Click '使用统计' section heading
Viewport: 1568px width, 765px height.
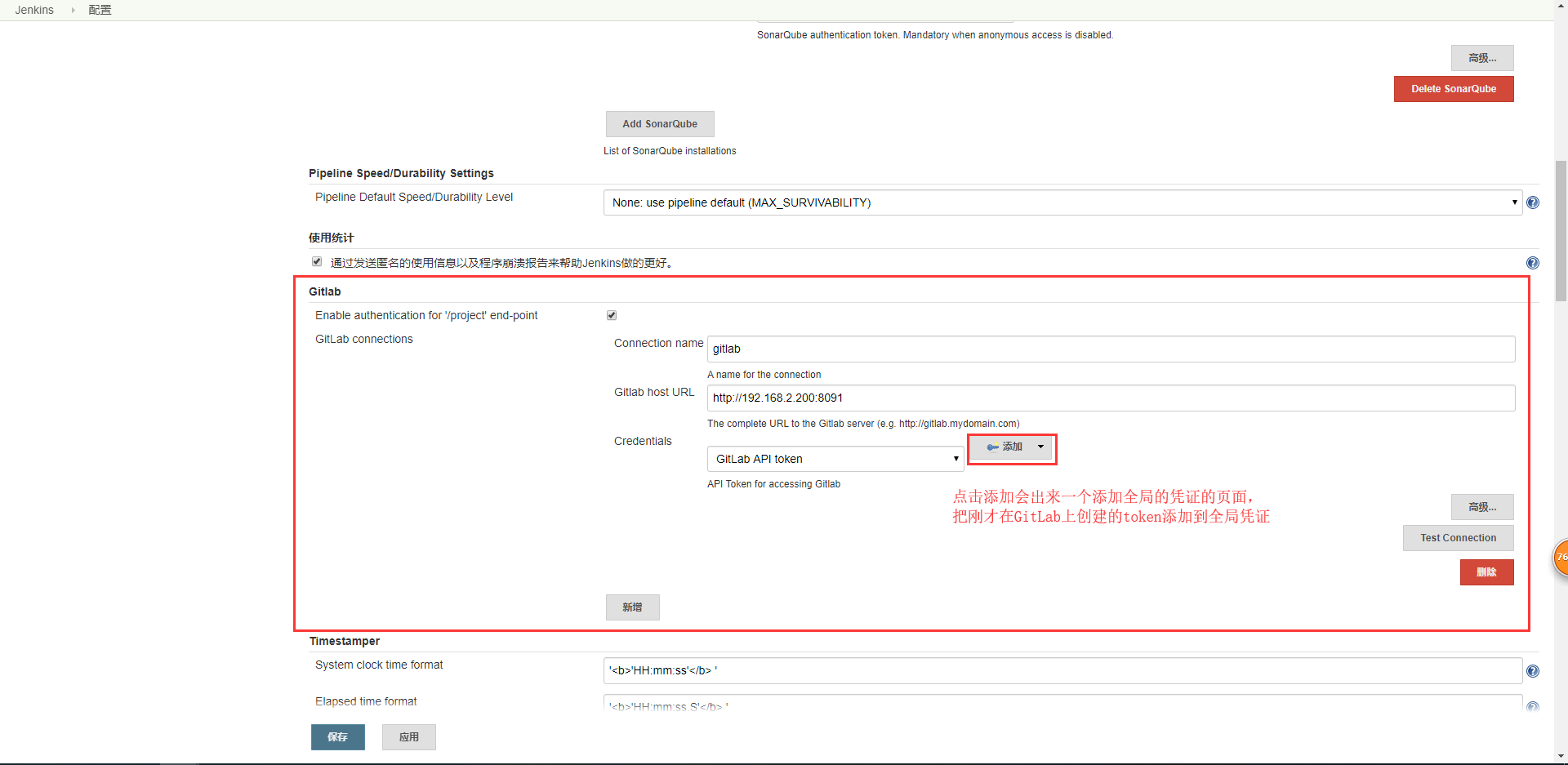pyautogui.click(x=332, y=238)
